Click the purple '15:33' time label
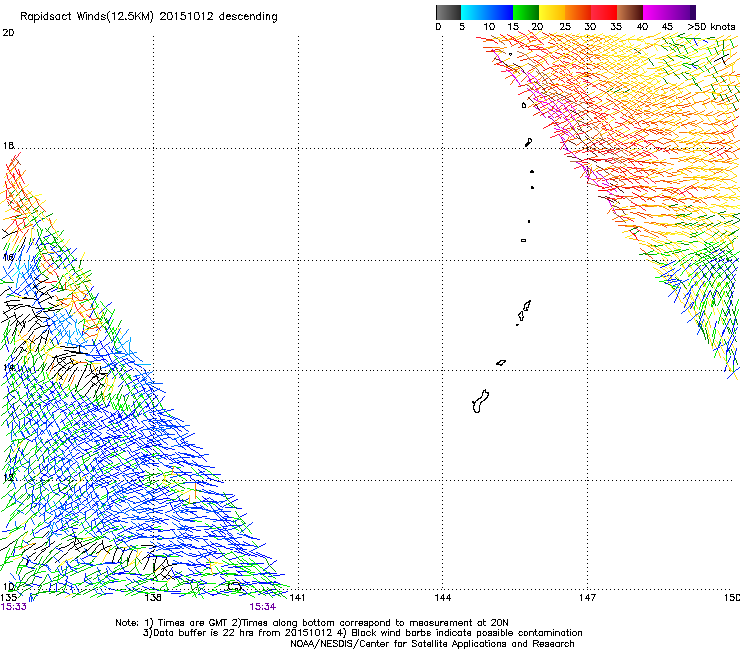The image size is (740, 650). [14, 607]
